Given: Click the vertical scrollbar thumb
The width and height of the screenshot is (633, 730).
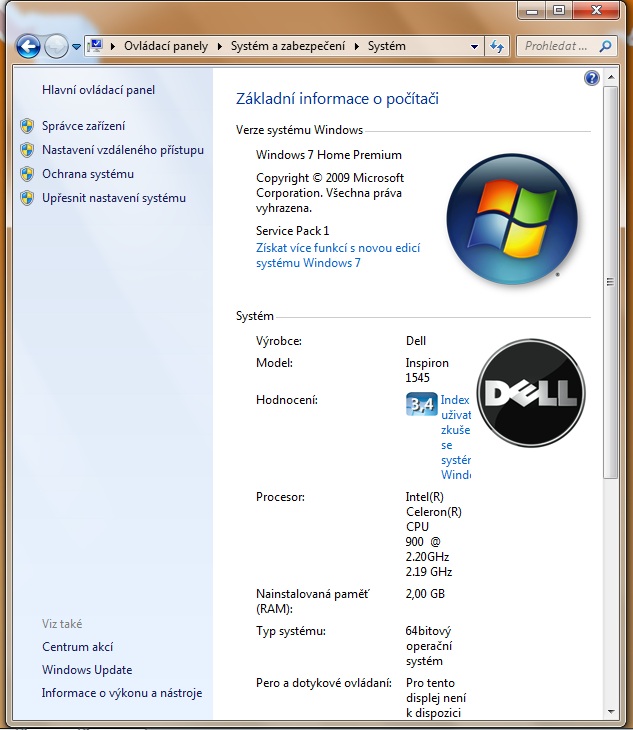Looking at the screenshot, I should coord(611,282).
